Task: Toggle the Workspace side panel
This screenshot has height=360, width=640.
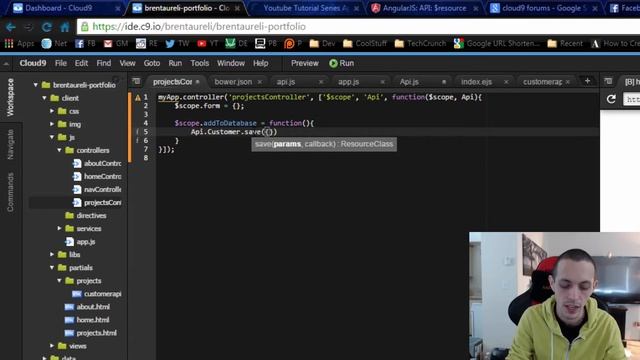Action: tap(11, 97)
